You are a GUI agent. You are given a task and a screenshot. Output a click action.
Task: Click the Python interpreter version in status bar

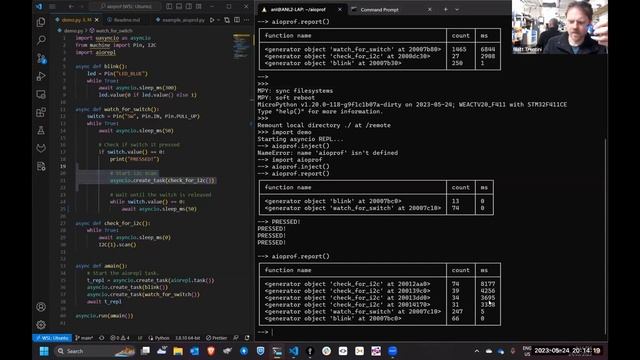coord(188,338)
